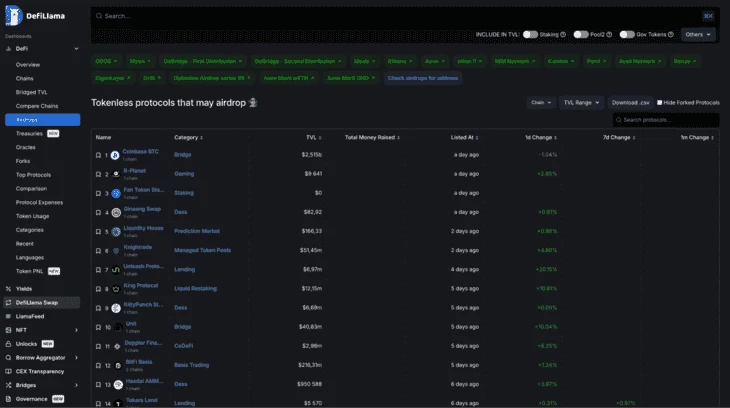
Task: Open Chains in the sidebar
Action: coord(25,78)
